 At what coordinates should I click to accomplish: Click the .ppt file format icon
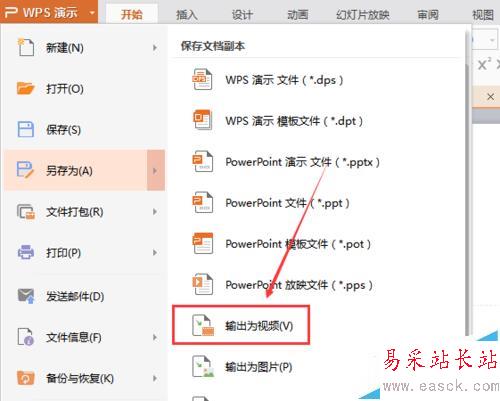click(x=202, y=202)
